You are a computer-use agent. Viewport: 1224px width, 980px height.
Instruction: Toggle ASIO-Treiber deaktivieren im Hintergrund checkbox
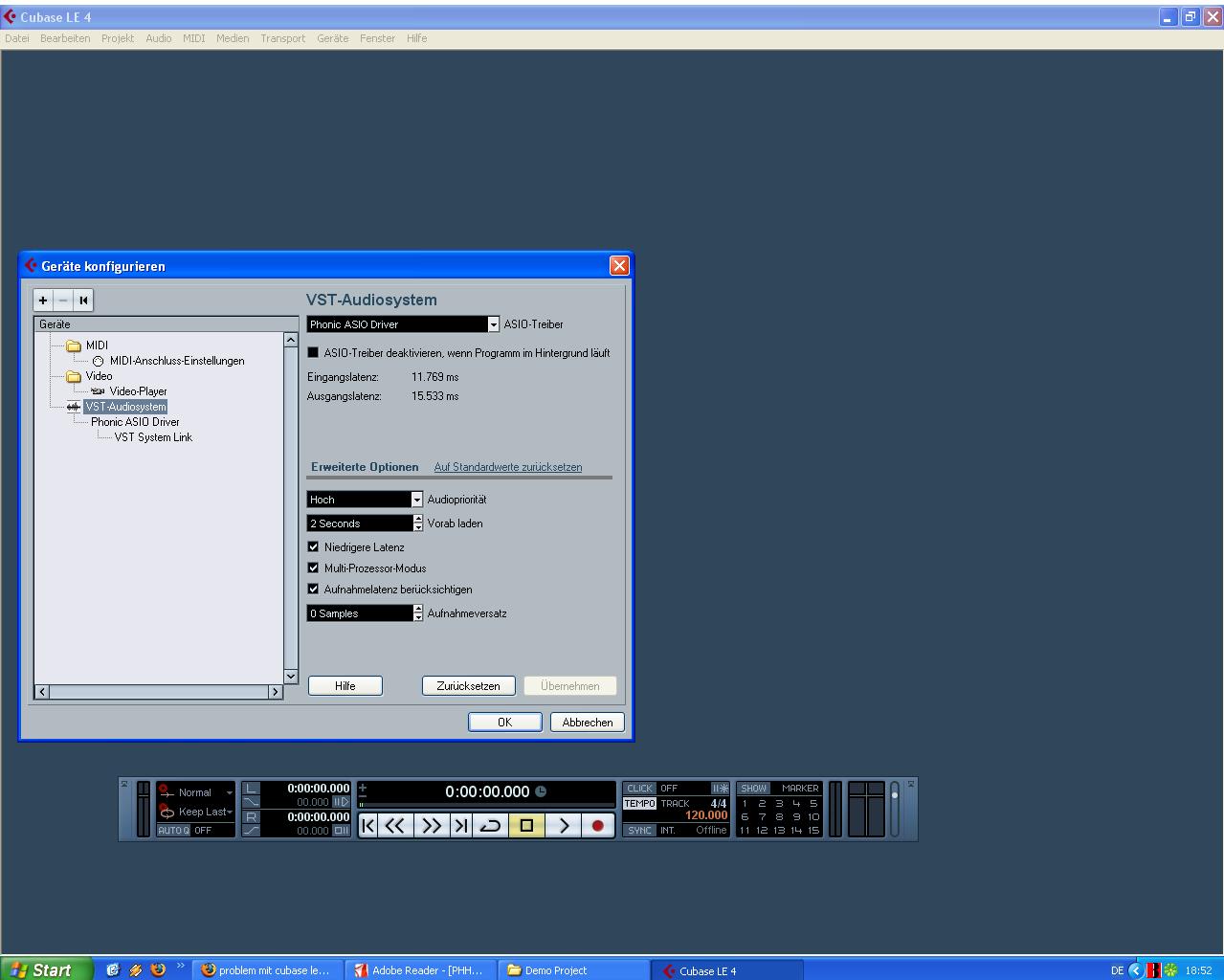click(x=313, y=353)
